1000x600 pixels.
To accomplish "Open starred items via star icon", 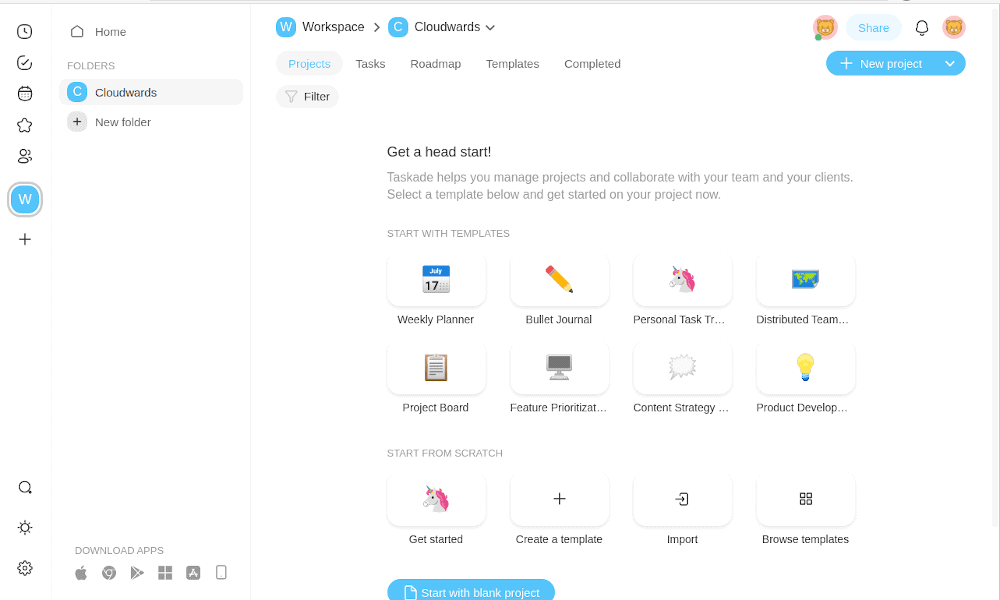I will (x=25, y=125).
